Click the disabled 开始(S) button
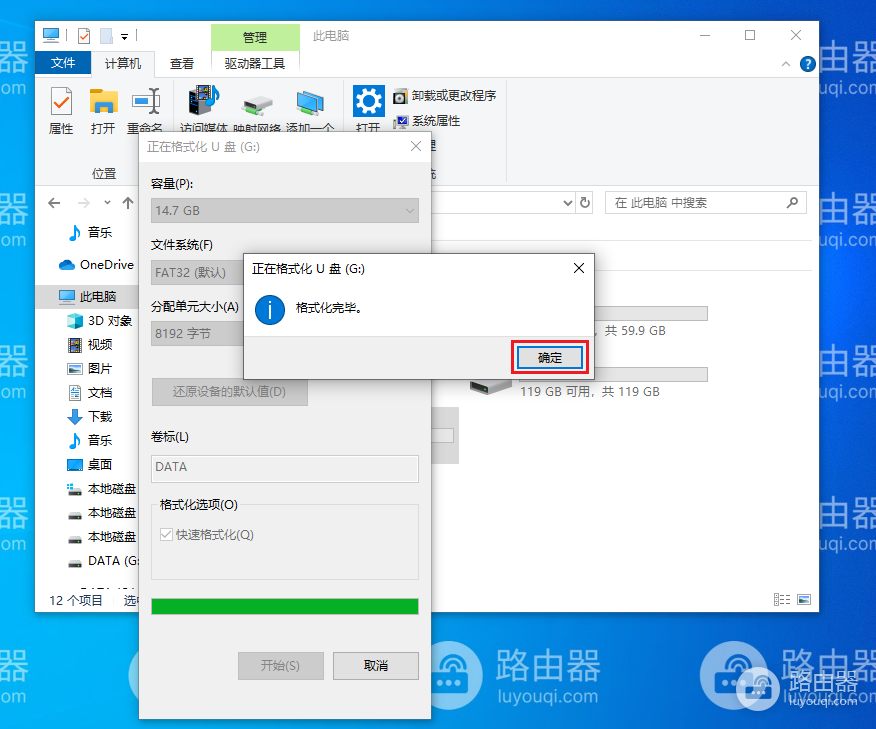The height and width of the screenshot is (729, 876). click(x=280, y=665)
